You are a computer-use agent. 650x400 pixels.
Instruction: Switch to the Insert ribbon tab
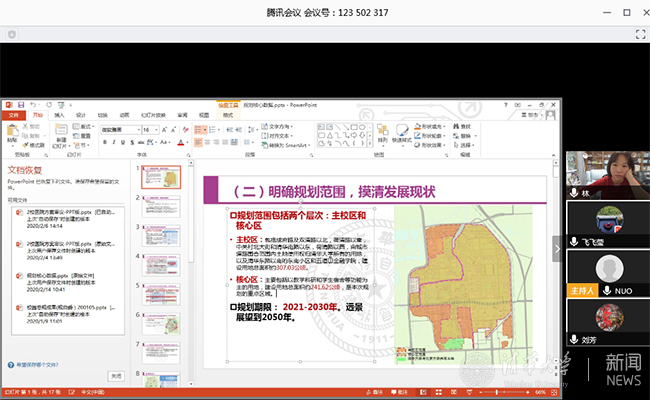(x=60, y=115)
